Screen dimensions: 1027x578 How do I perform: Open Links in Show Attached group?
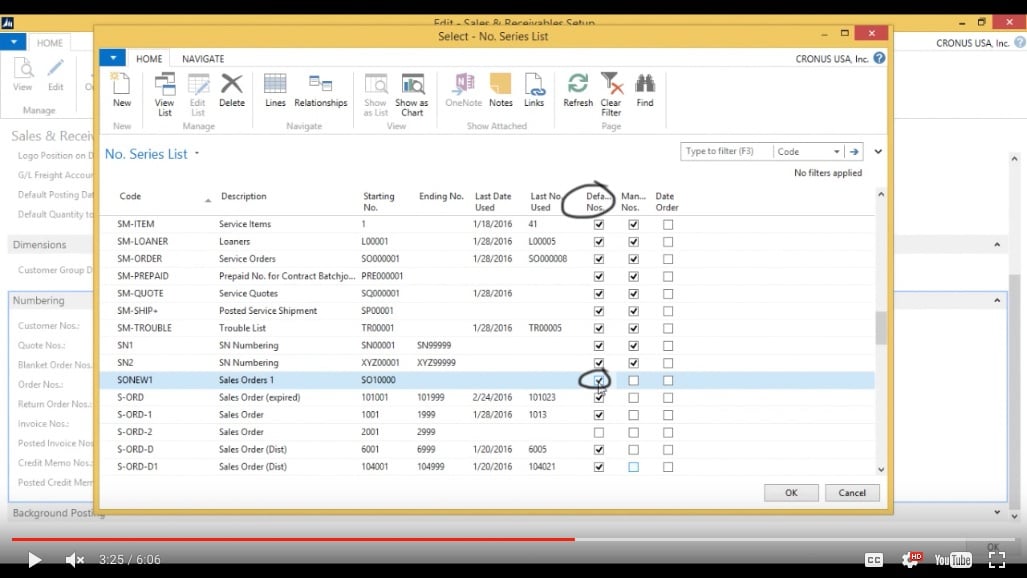tap(534, 90)
